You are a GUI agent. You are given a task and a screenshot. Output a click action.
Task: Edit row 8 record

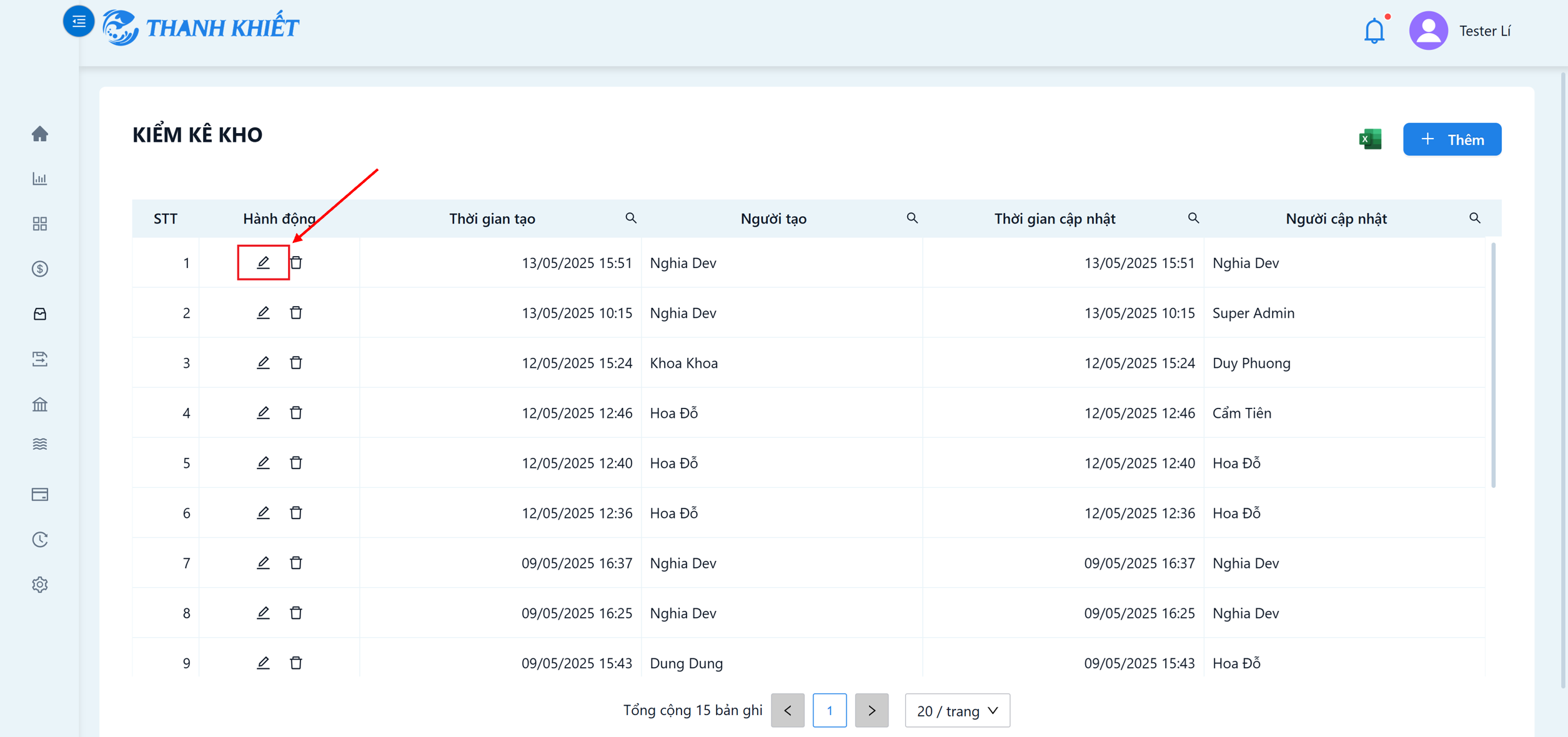[x=263, y=612]
